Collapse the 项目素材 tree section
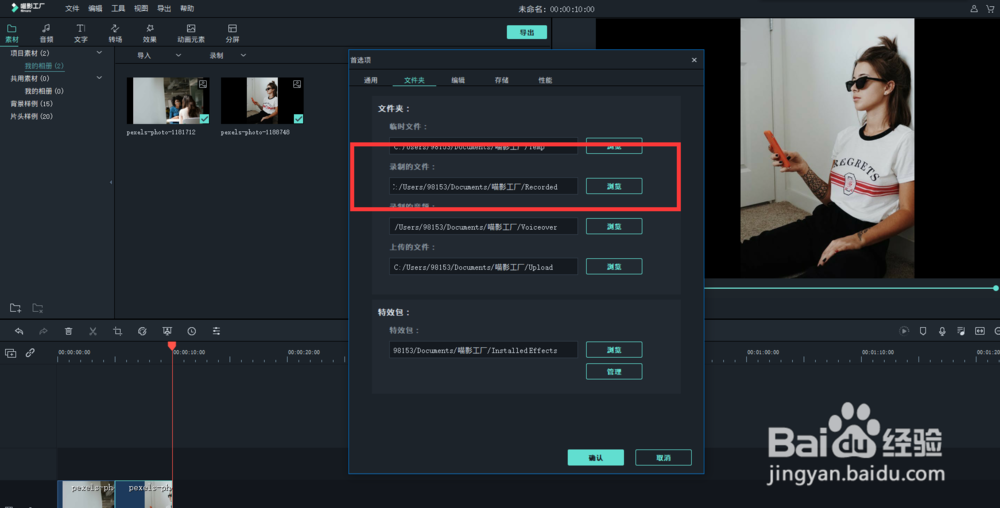Screen dimensions: 1000x508 [99, 53]
